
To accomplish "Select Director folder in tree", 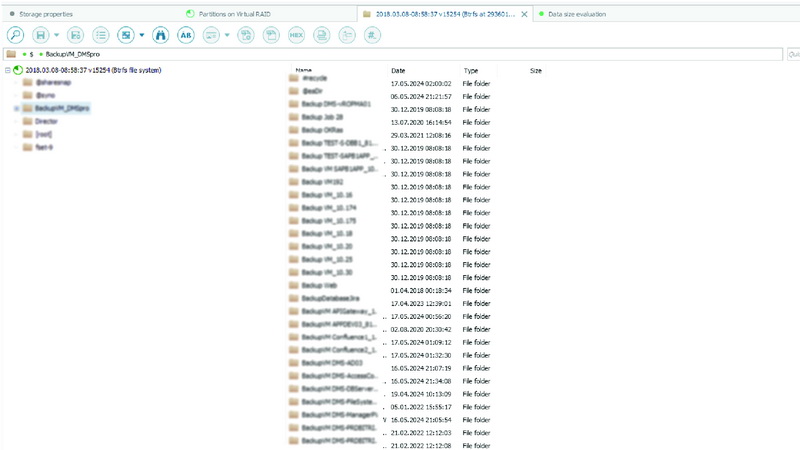I will point(46,121).
